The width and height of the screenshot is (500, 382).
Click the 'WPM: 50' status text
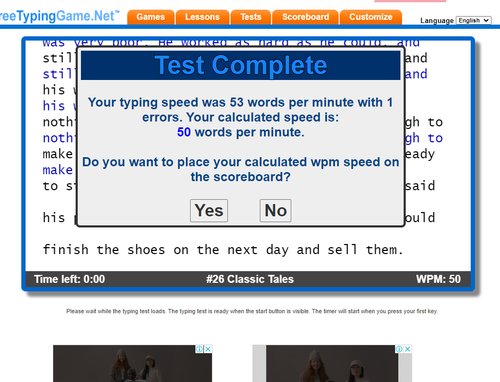tap(438, 279)
